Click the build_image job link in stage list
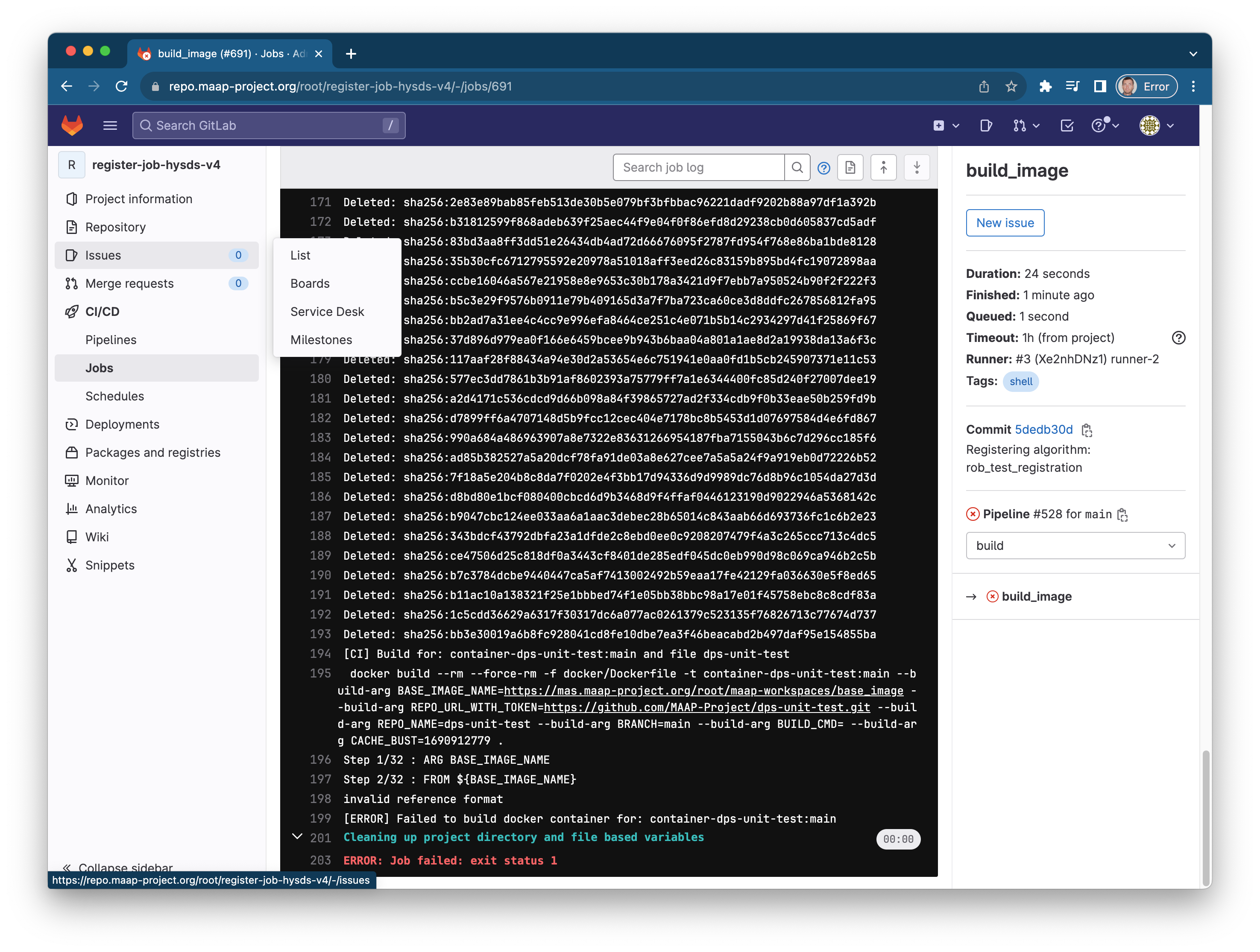This screenshot has height=952, width=1260. [x=1037, y=596]
